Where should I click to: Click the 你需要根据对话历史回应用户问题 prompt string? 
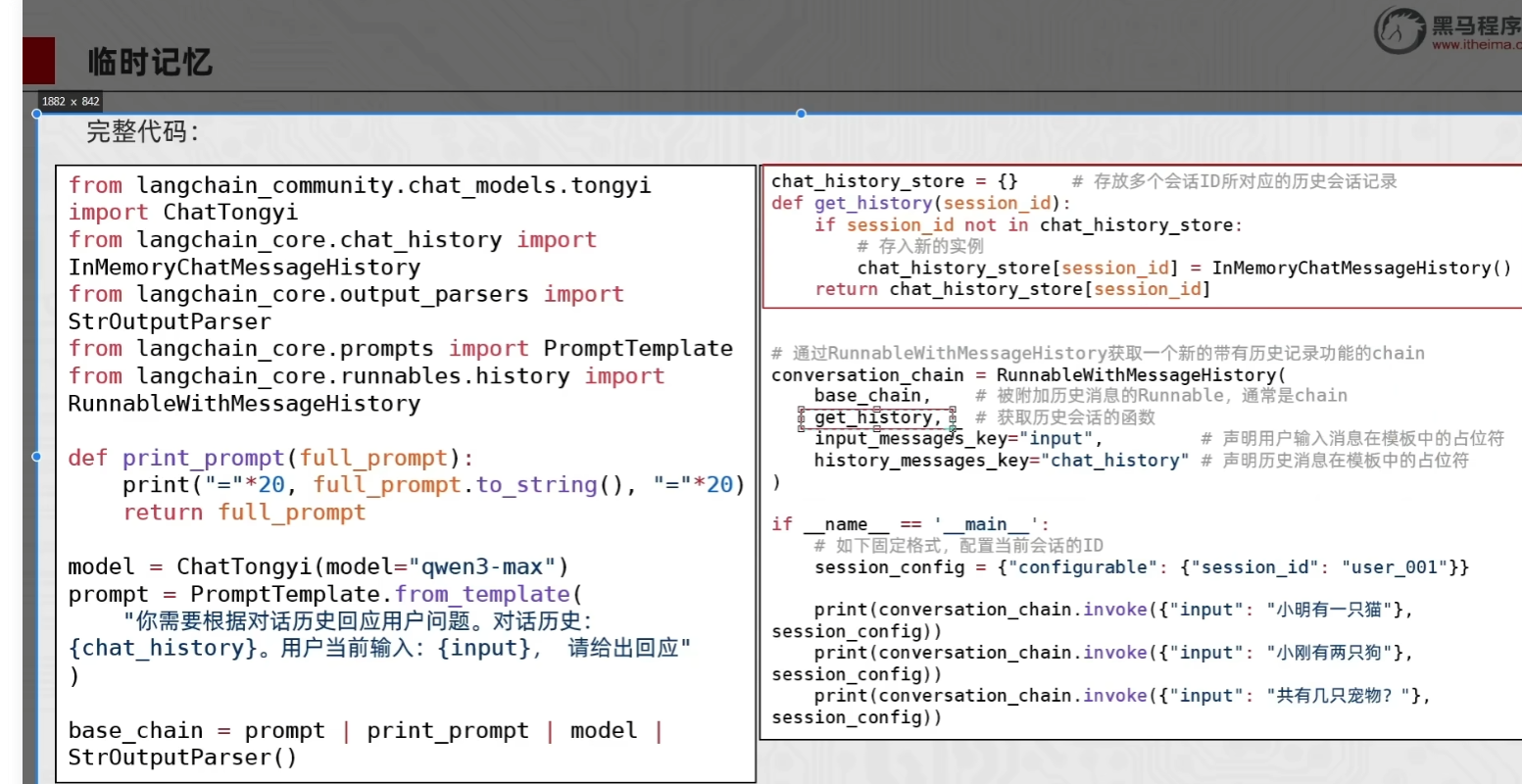358,621
